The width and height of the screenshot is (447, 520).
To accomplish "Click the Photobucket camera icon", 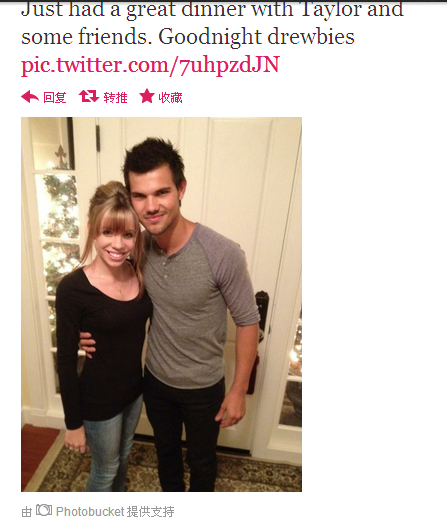I will [x=44, y=510].
